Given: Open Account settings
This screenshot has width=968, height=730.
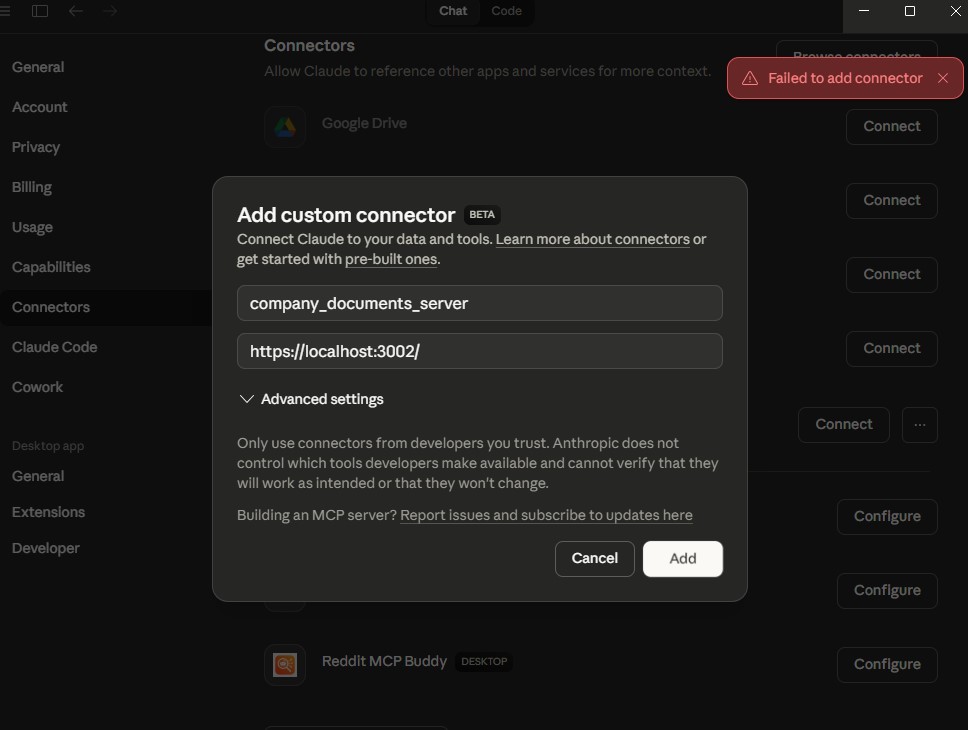Looking at the screenshot, I should pos(40,107).
